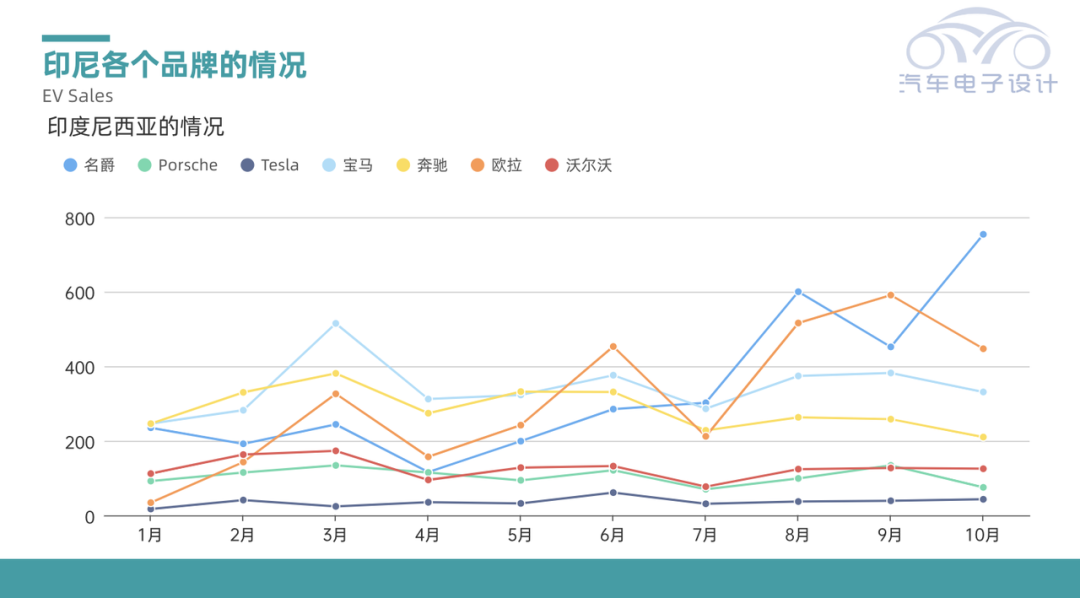Click the EV Sales subtitle
The height and width of the screenshot is (598, 1080).
click(78, 96)
